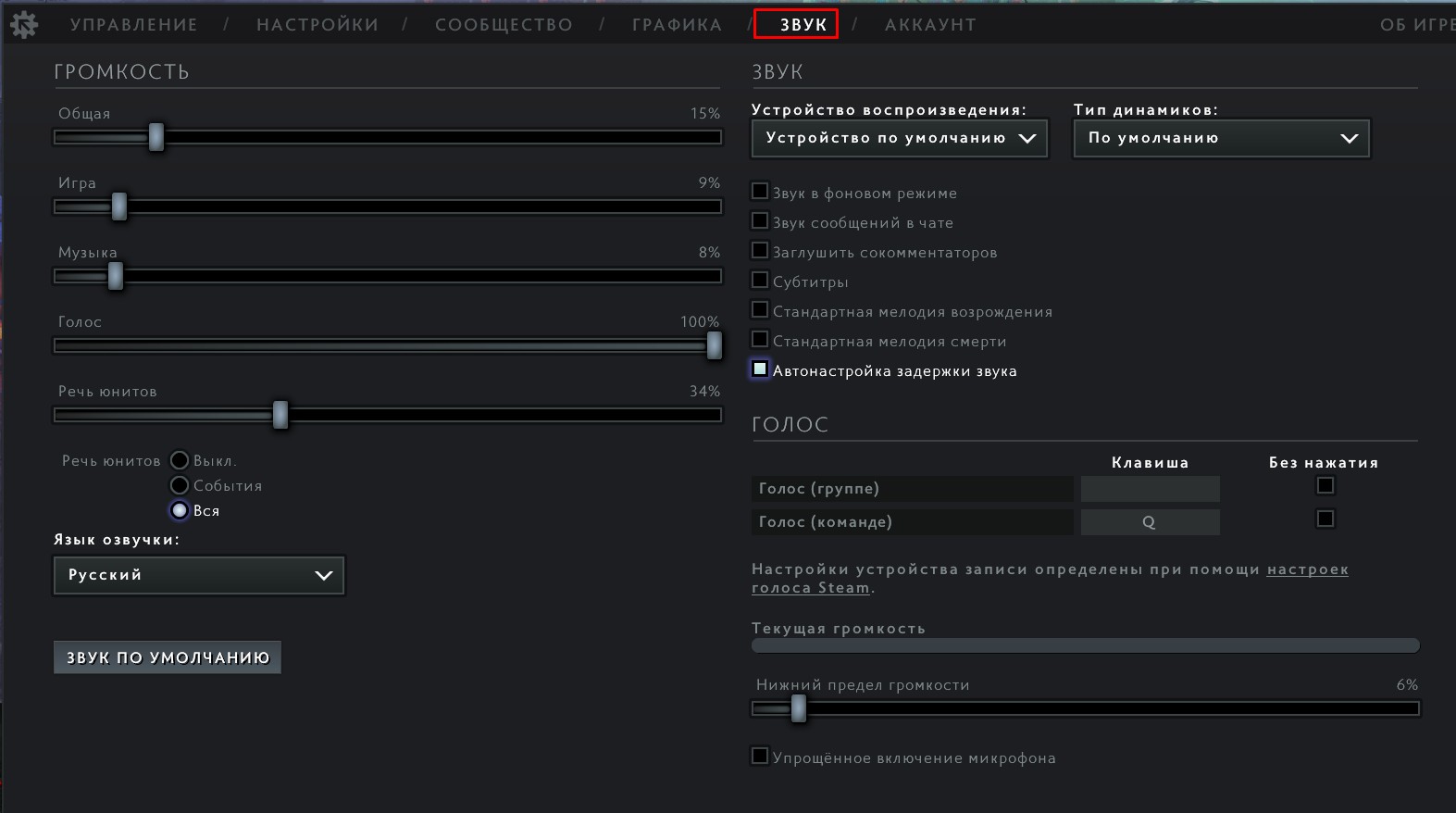Switch to the УПРАВЛЕНИЕ tab

(x=134, y=25)
